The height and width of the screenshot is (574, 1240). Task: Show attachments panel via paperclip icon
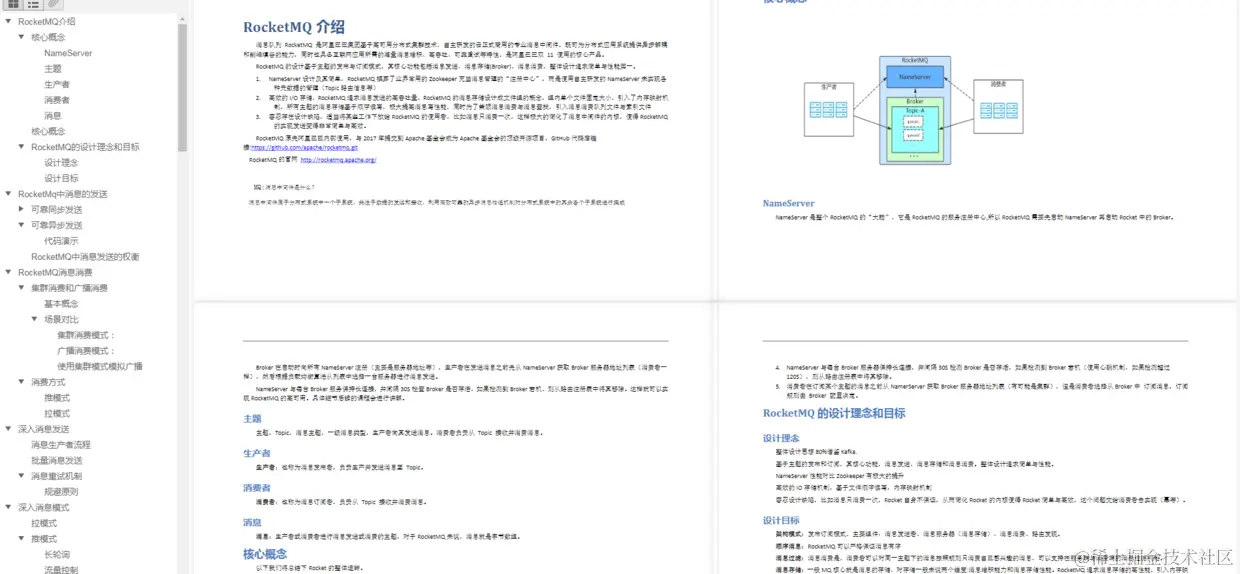coord(54,6)
